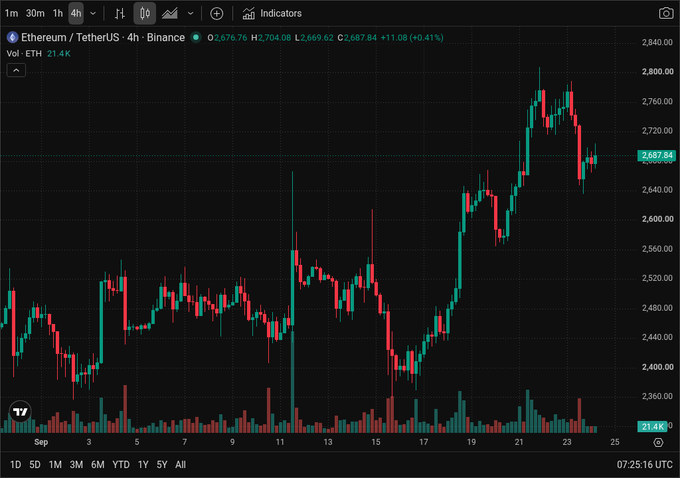Click the 11 date label on time axis
Viewport: 680px width, 478px height.
point(280,442)
